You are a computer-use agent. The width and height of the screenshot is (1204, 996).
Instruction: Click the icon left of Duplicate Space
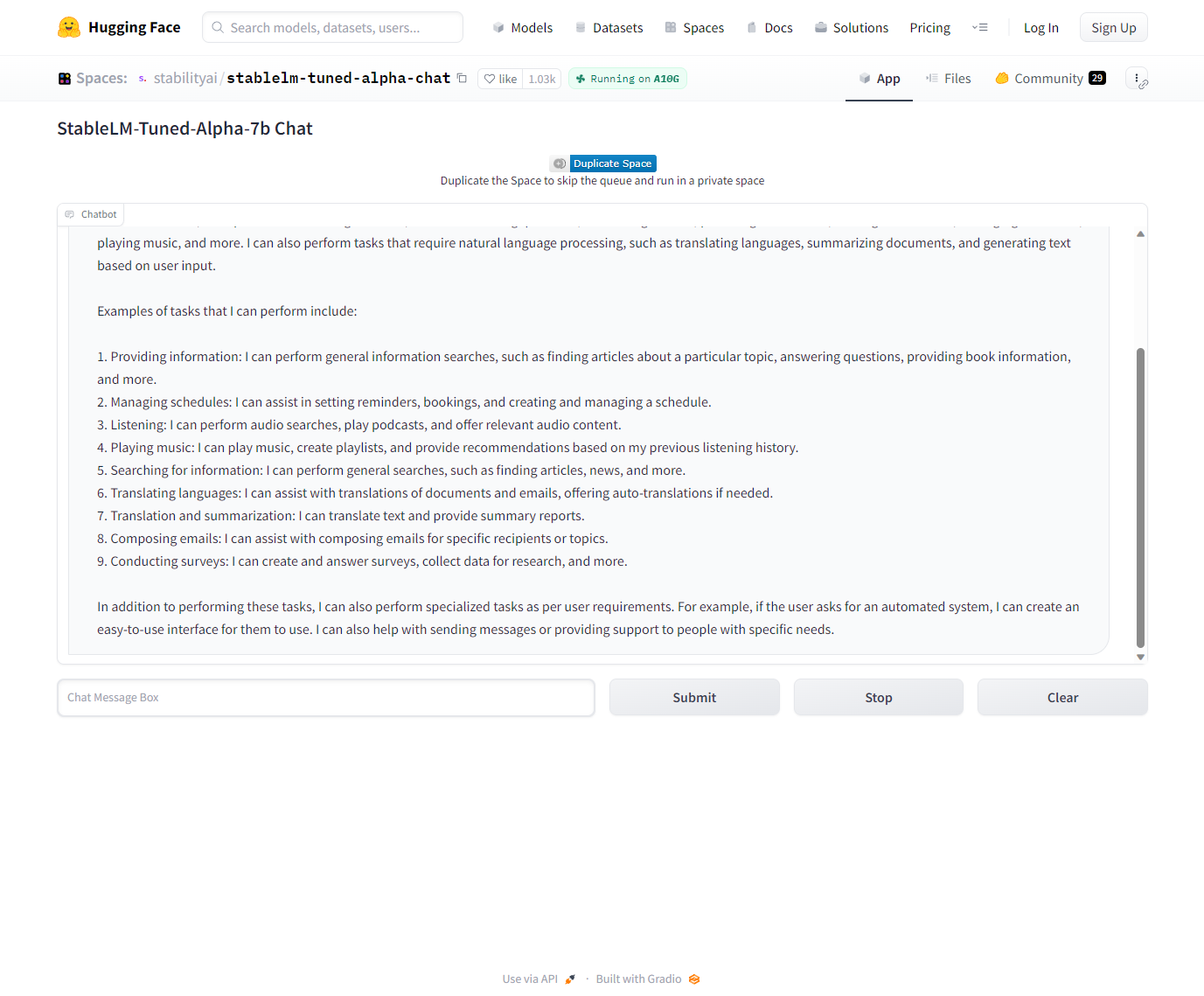[x=560, y=164]
